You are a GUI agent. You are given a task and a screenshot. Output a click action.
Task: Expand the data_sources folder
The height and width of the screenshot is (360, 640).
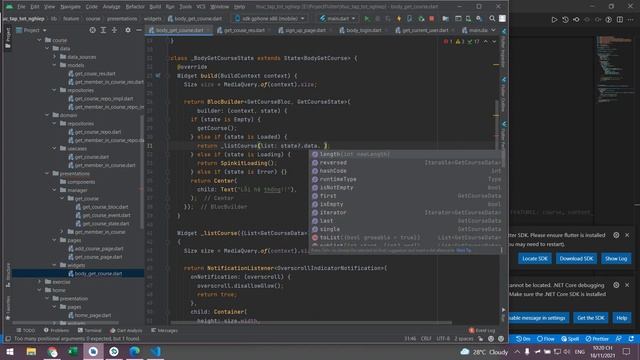tap(54, 57)
